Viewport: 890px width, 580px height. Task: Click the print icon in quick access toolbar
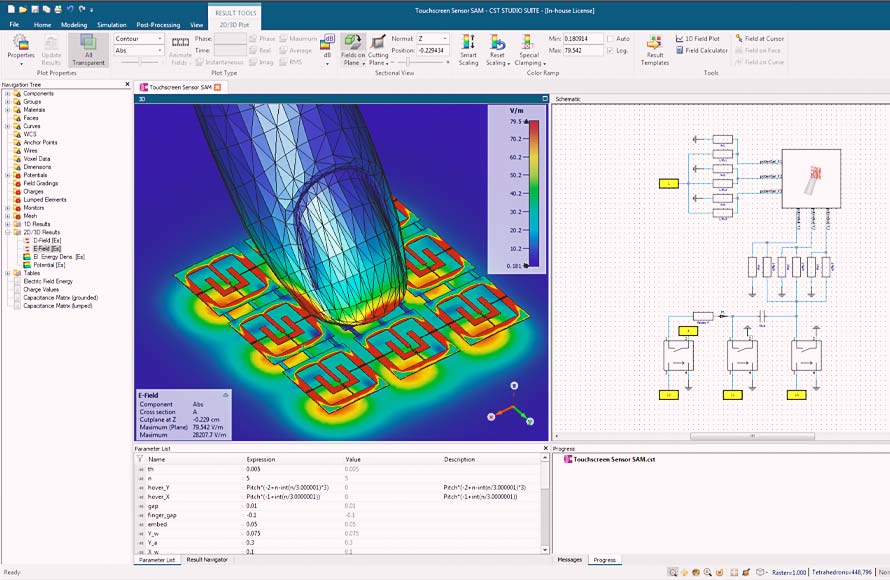pos(58,9)
